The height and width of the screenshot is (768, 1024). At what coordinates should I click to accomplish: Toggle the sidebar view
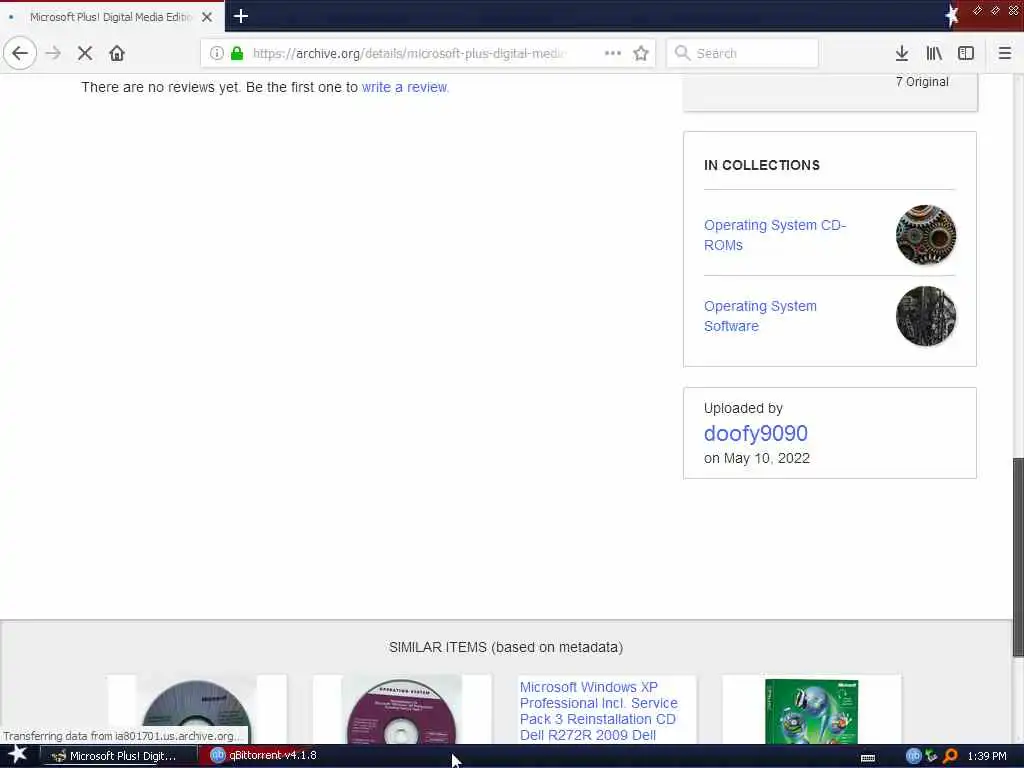tap(966, 53)
